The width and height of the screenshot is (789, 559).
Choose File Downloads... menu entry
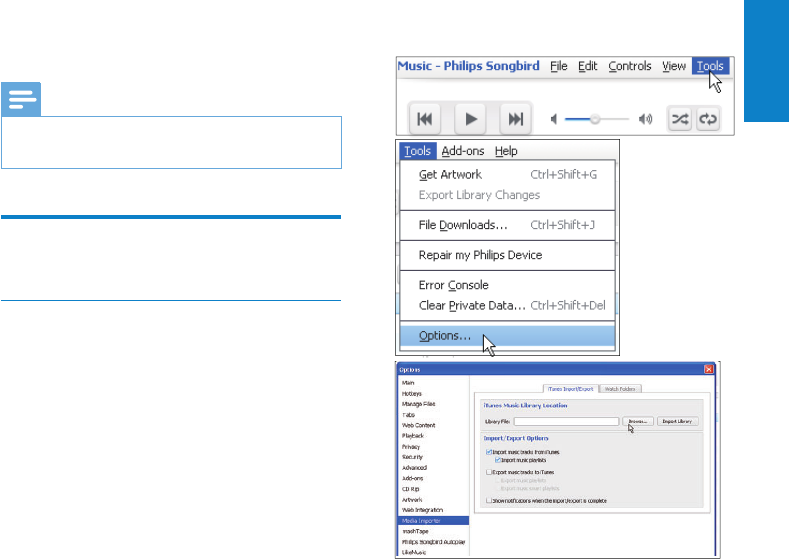507,225
